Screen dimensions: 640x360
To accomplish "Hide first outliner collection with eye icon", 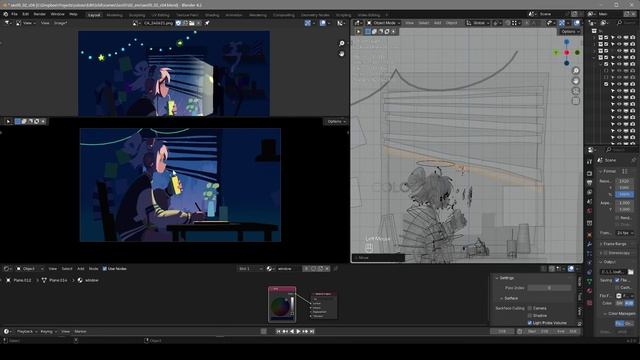I will tap(619, 38).
